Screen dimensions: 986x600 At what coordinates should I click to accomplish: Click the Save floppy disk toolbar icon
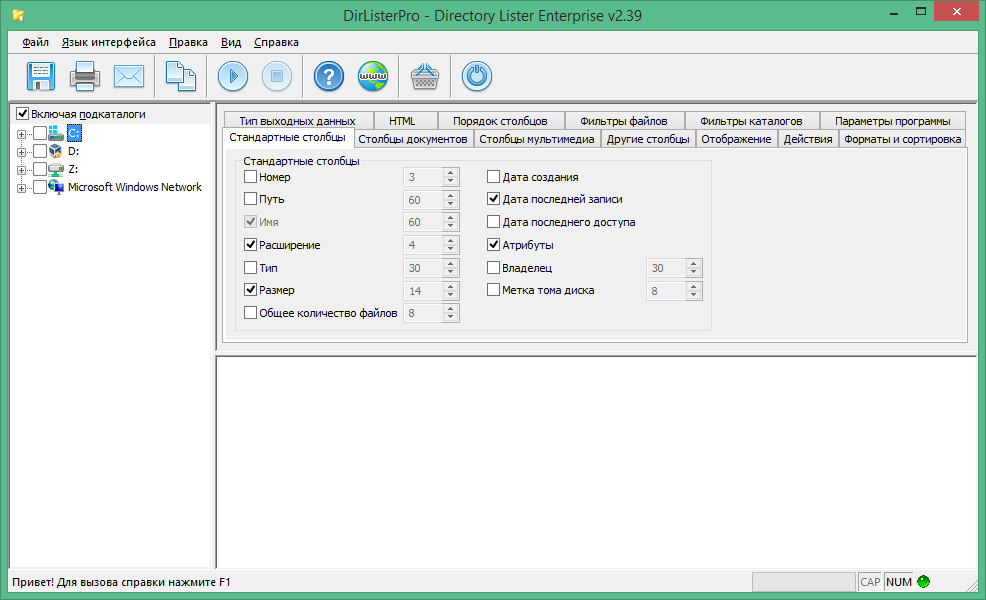pos(41,76)
